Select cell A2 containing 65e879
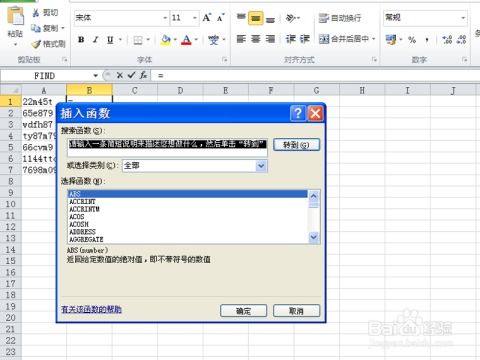The width and height of the screenshot is (480, 360). click(x=38, y=113)
